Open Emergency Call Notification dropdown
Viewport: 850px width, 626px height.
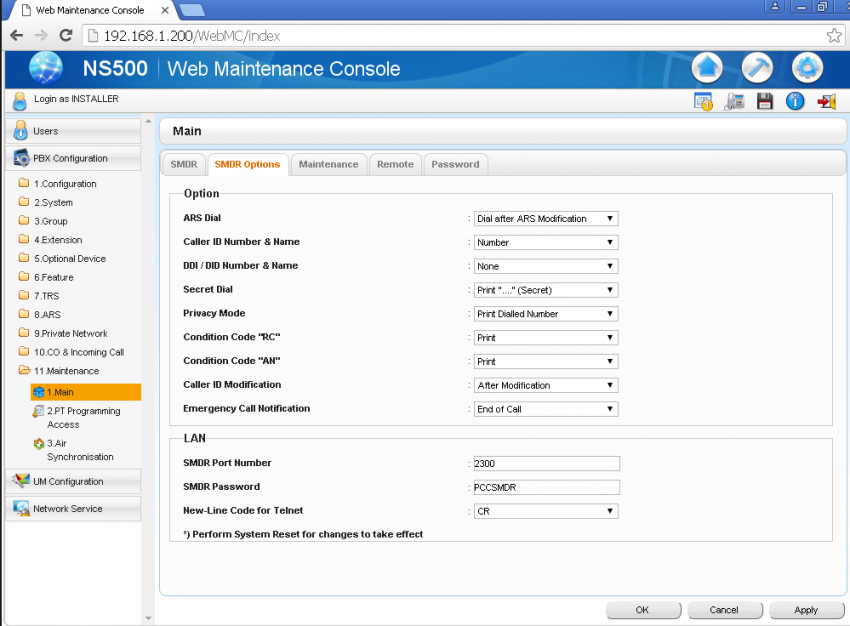click(x=545, y=409)
